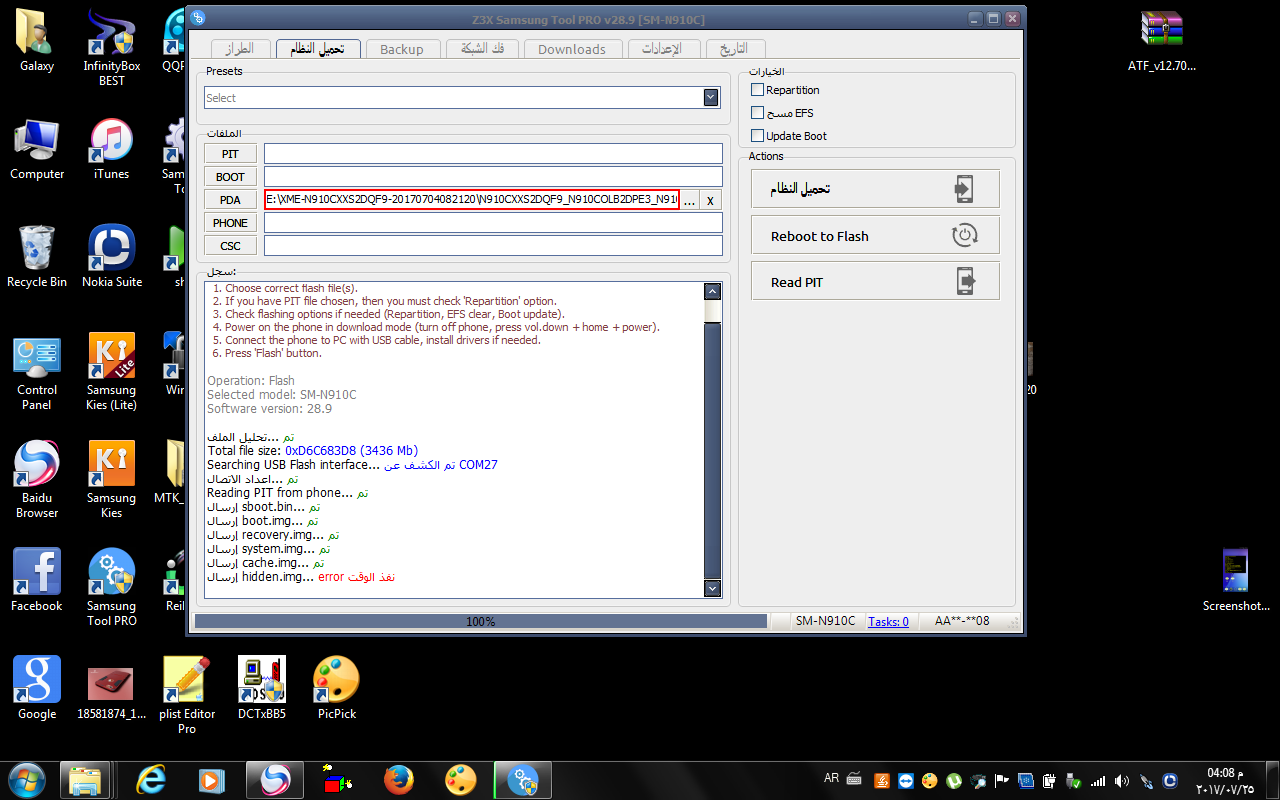Image resolution: width=1280 pixels, height=800 pixels.
Task: Open the iTunes desktop shortcut
Action: 111,148
